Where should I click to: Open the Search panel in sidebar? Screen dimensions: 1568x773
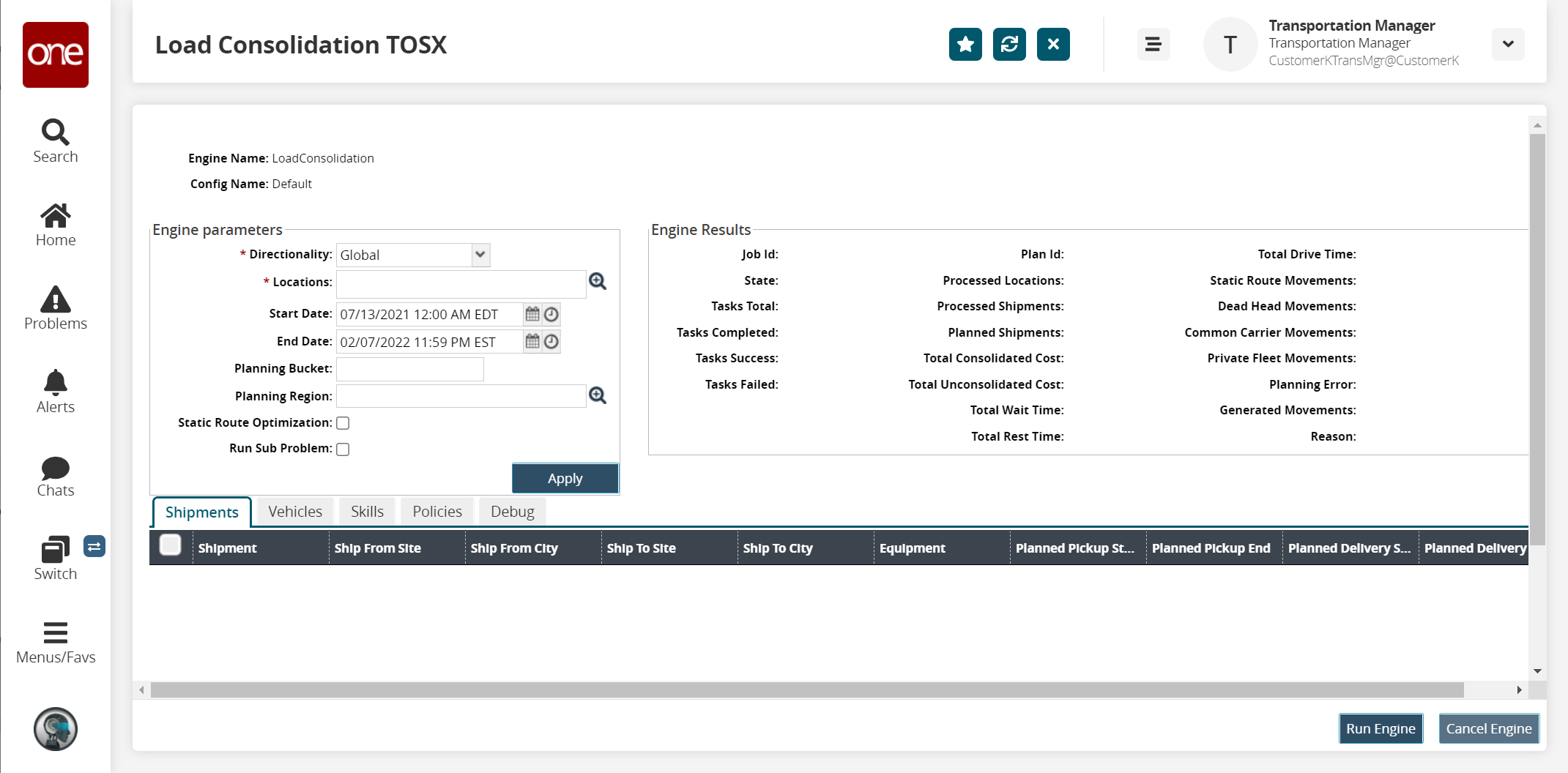tap(56, 141)
